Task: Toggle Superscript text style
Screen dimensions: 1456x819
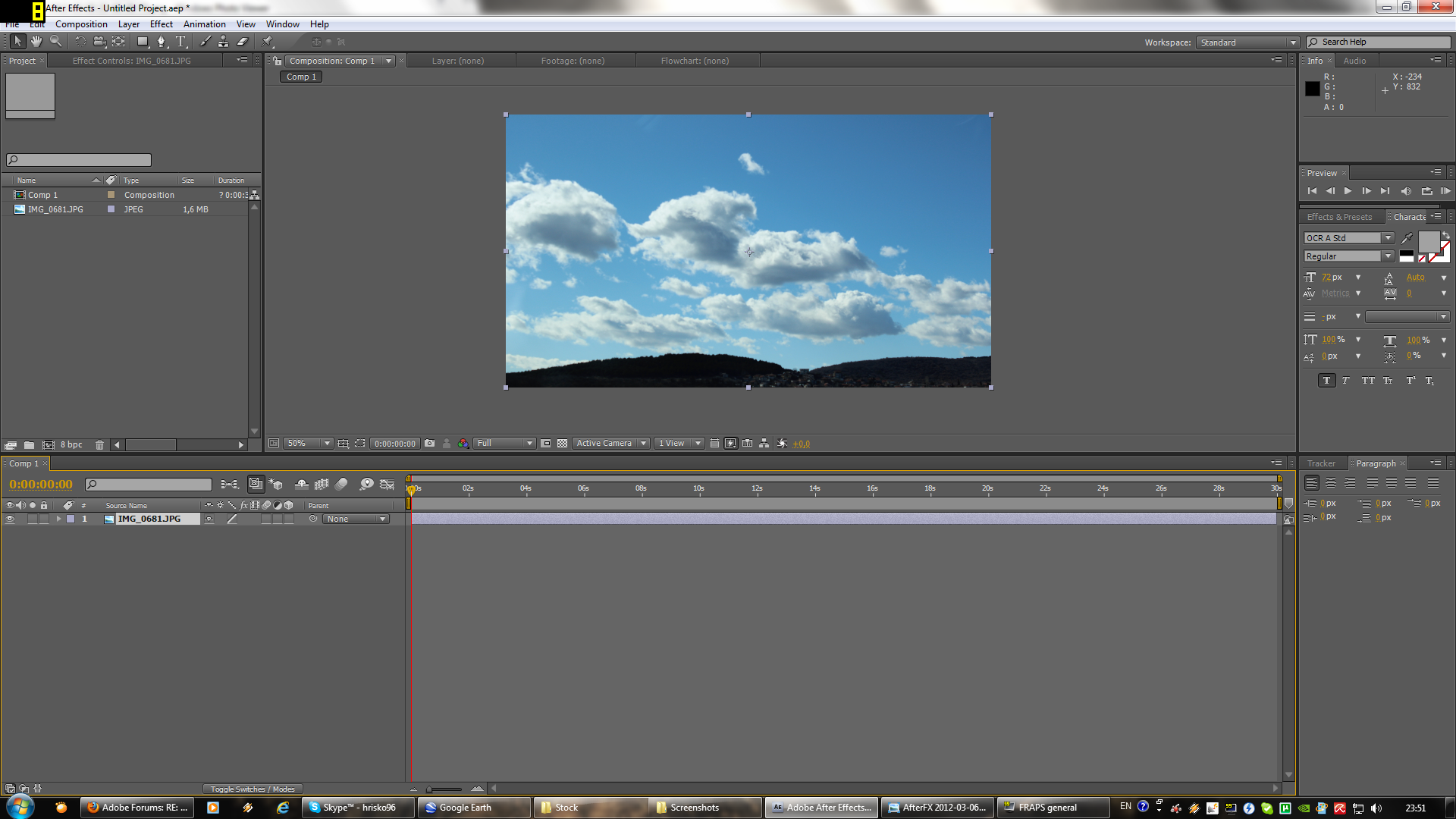Action: [x=1410, y=381]
